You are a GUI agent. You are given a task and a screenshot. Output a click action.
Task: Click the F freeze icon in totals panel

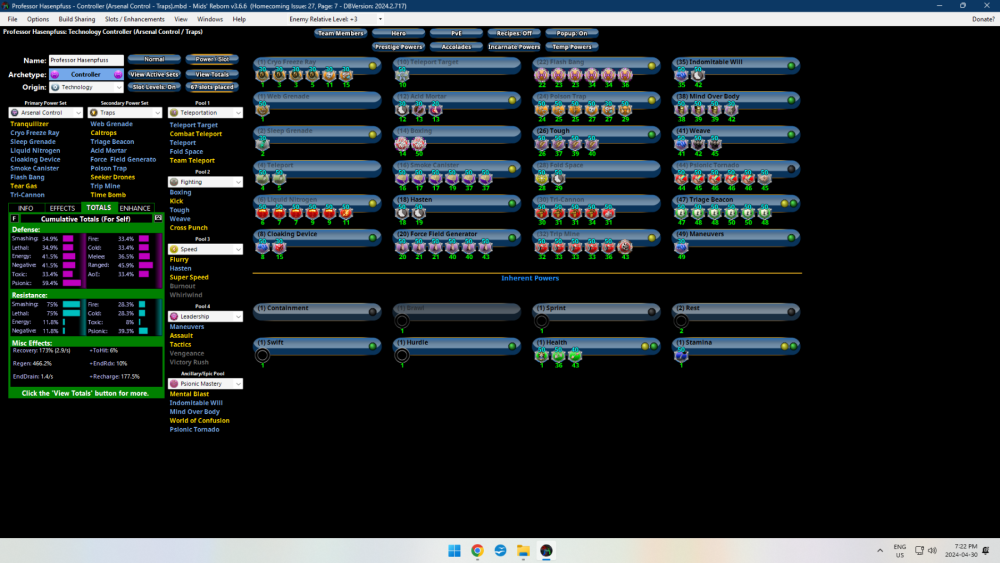click(14, 219)
